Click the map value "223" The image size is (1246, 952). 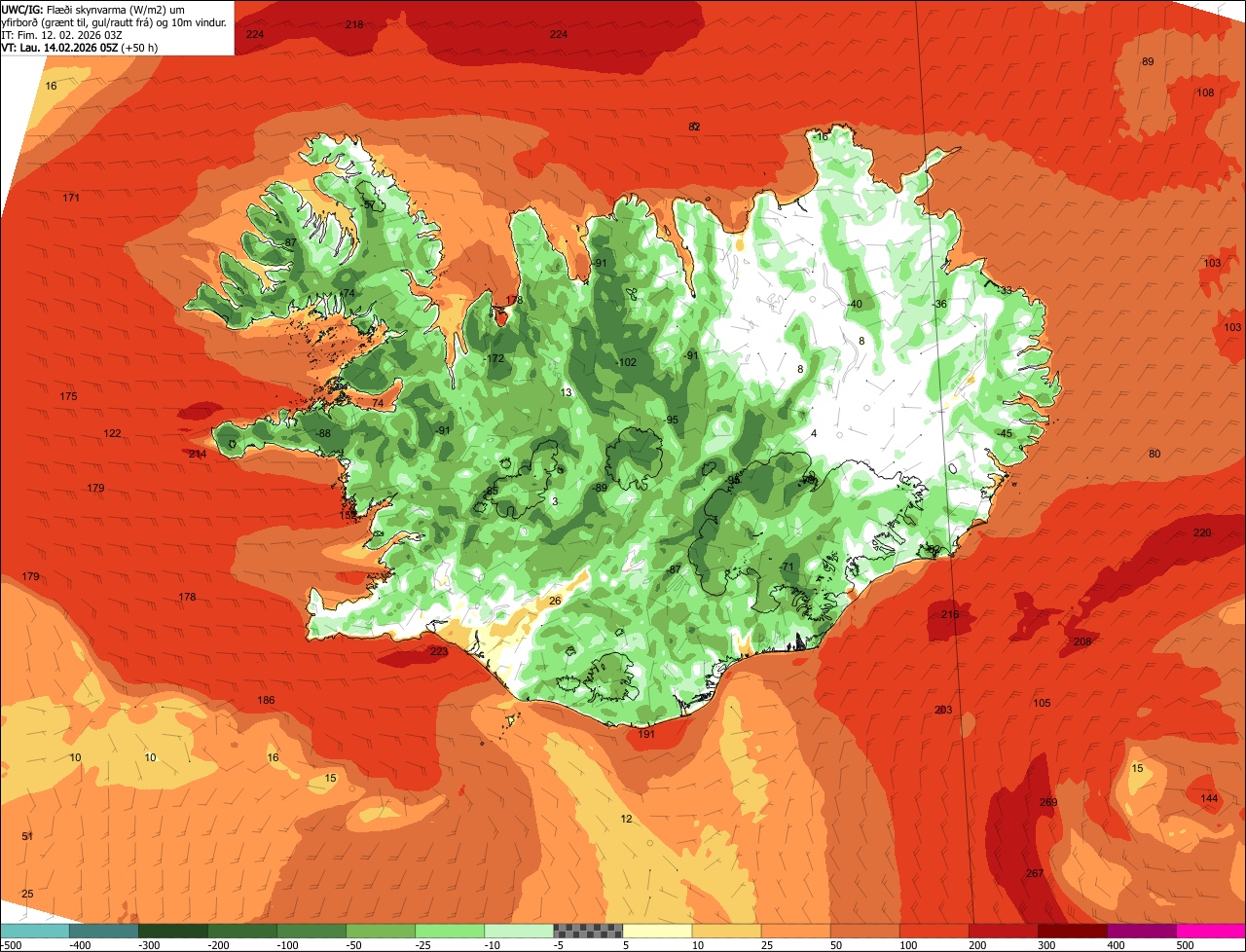[439, 651]
